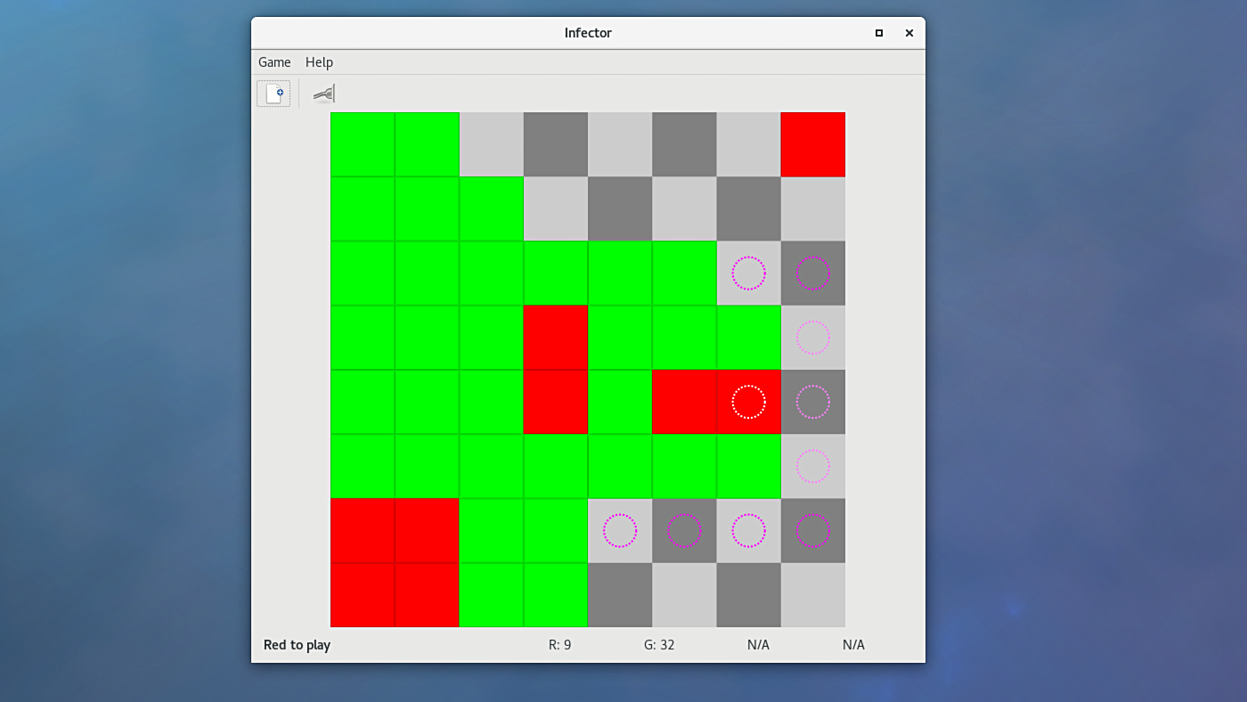1248x702 pixels.
Task: Click the first N/A score label
Action: [758, 645]
